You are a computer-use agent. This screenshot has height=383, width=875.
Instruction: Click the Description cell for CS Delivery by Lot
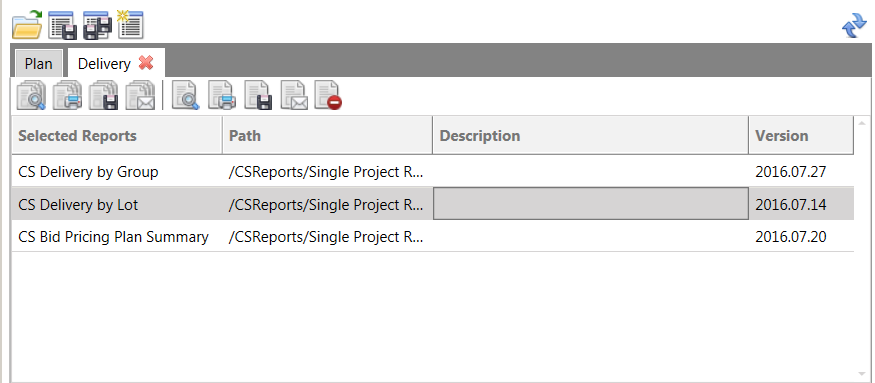click(591, 204)
